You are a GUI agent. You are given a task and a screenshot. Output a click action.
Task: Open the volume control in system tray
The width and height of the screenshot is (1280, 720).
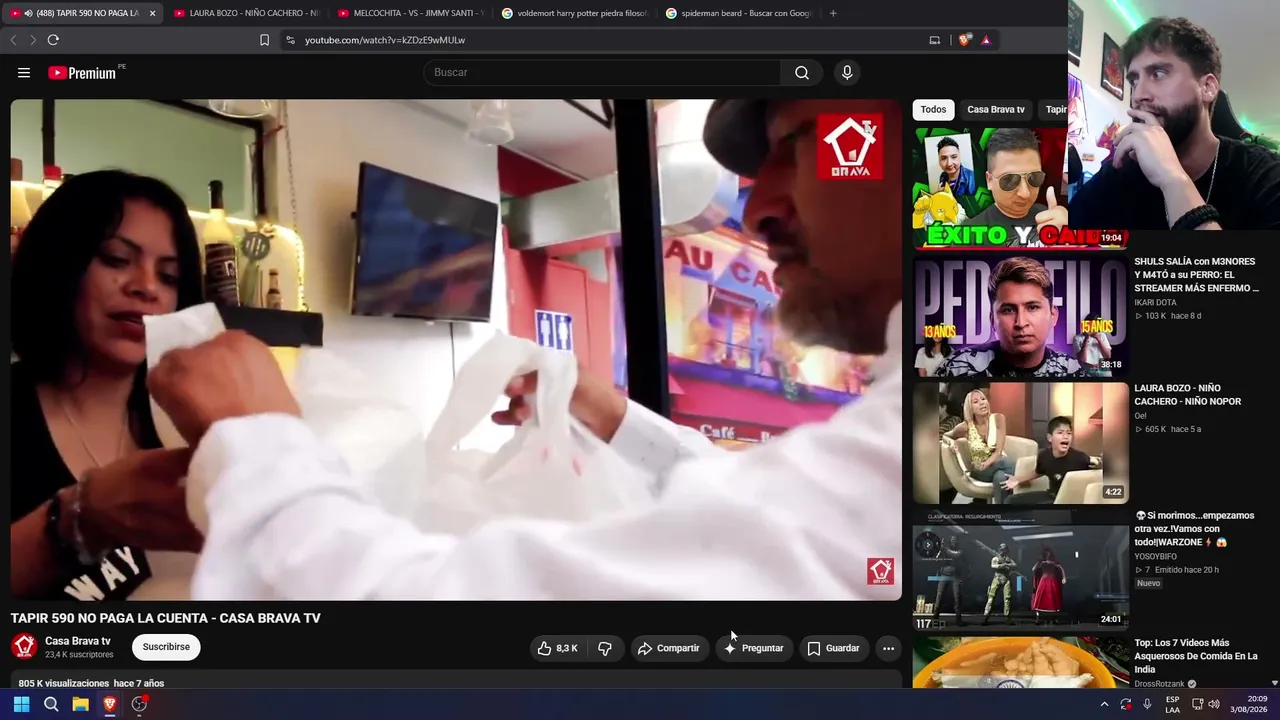[1214, 704]
